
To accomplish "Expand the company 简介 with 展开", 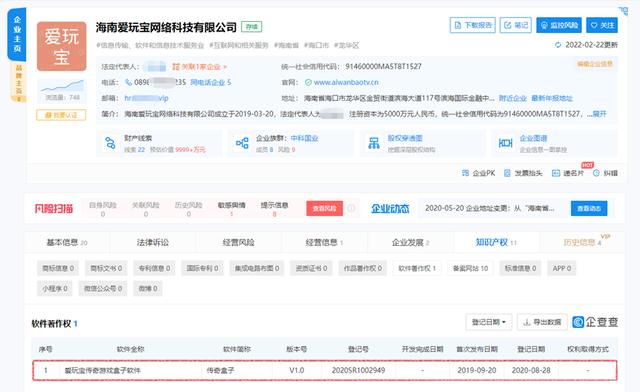I will 600,114.
